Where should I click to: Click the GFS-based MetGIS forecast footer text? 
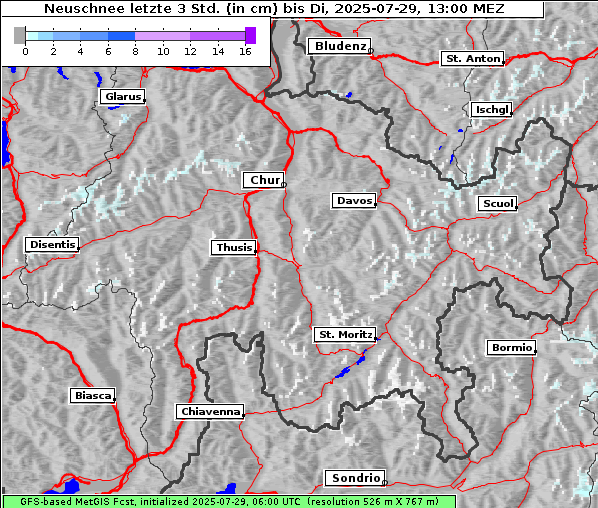[x=229, y=502]
